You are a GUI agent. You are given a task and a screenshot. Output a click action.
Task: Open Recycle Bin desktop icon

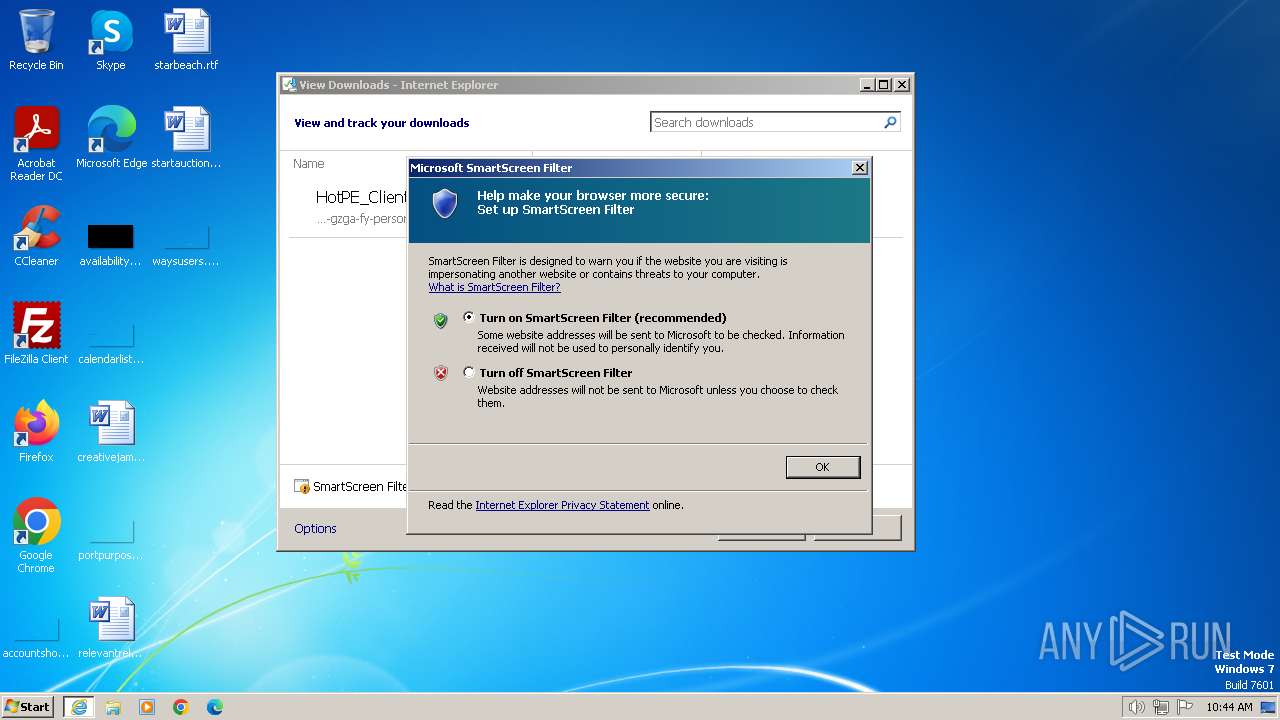point(36,40)
